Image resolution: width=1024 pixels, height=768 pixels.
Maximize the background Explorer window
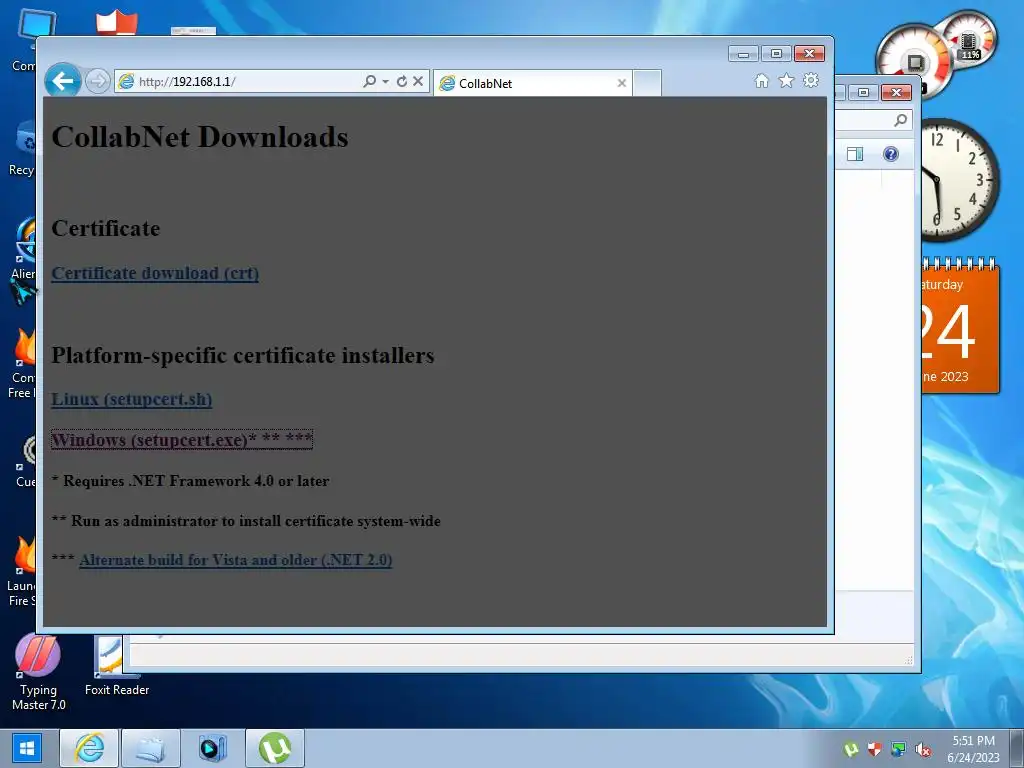[x=863, y=93]
